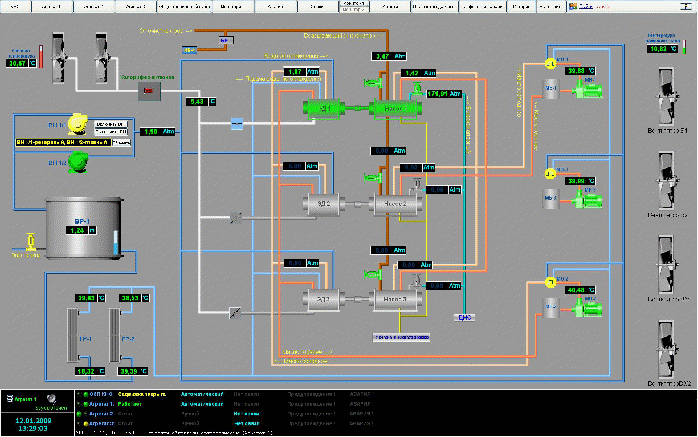Click the 39,83 °C reading above ТР-1
The width and height of the screenshot is (698, 437).
point(90,298)
